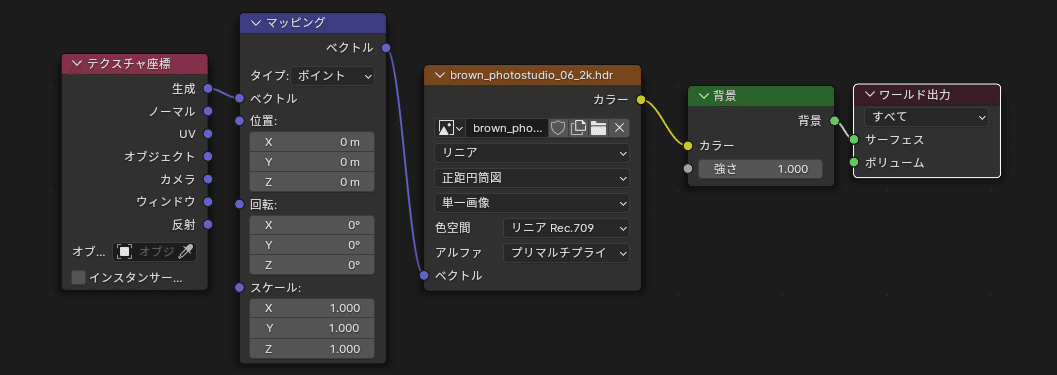Click the 位置 X 0 m field

click(x=312, y=142)
